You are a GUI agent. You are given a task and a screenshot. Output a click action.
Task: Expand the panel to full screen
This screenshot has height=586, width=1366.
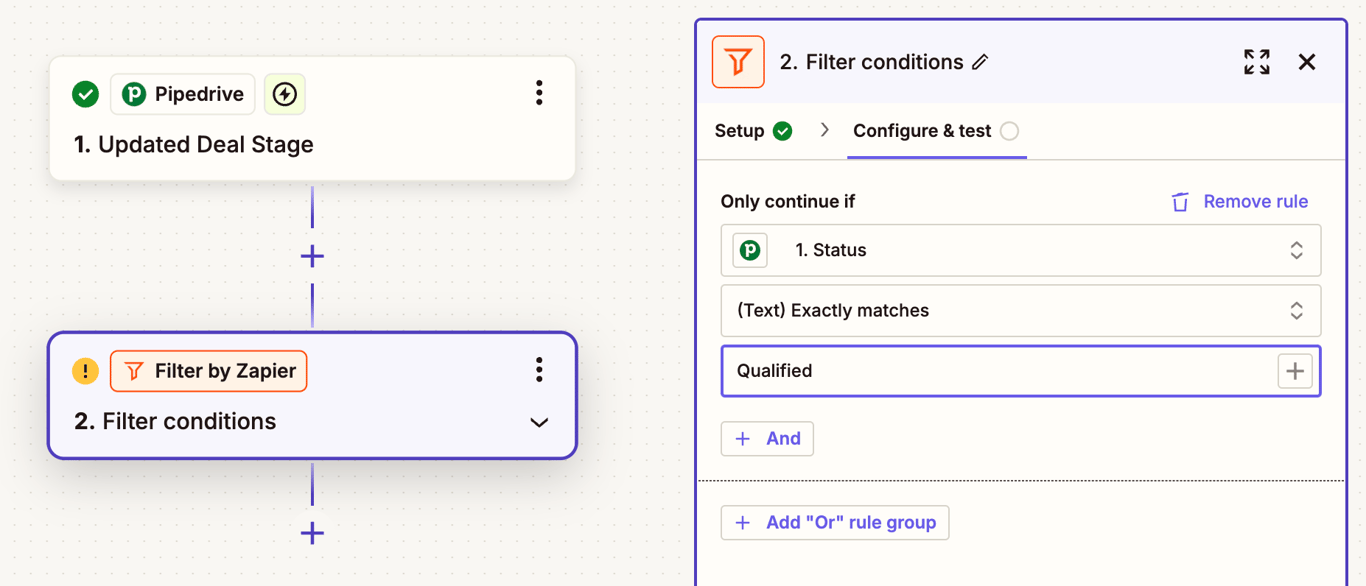click(1257, 62)
